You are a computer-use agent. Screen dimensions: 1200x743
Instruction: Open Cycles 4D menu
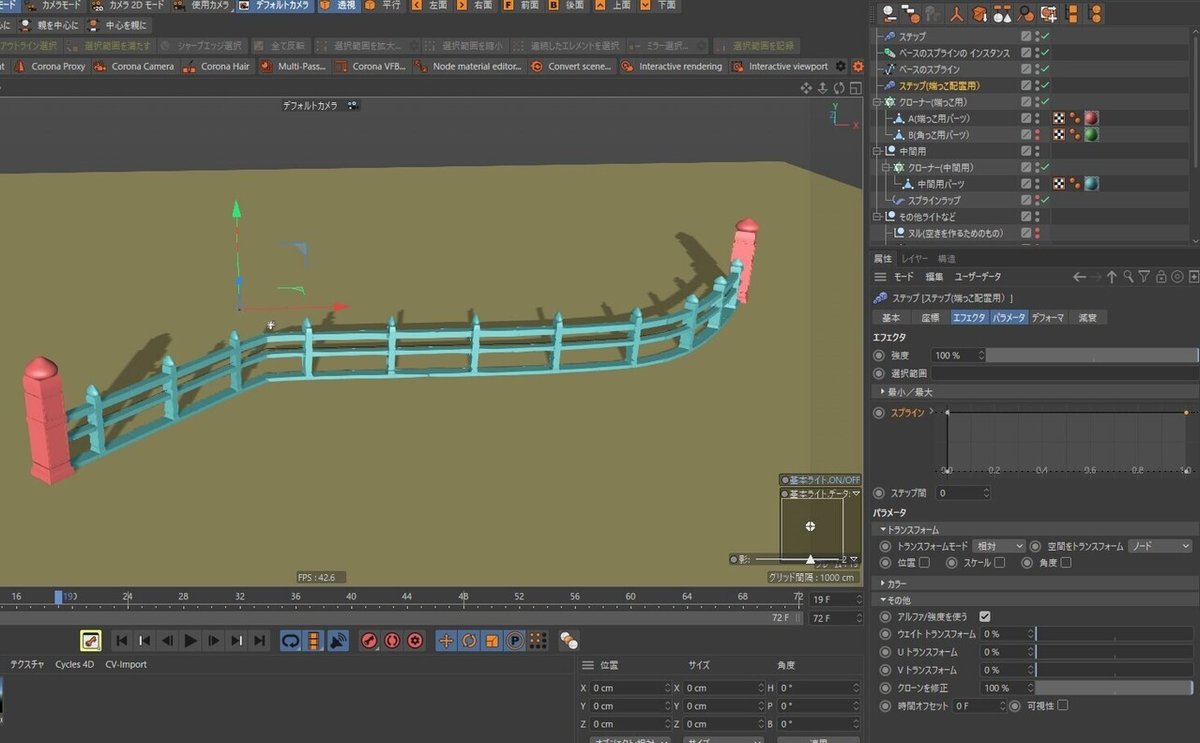75,664
